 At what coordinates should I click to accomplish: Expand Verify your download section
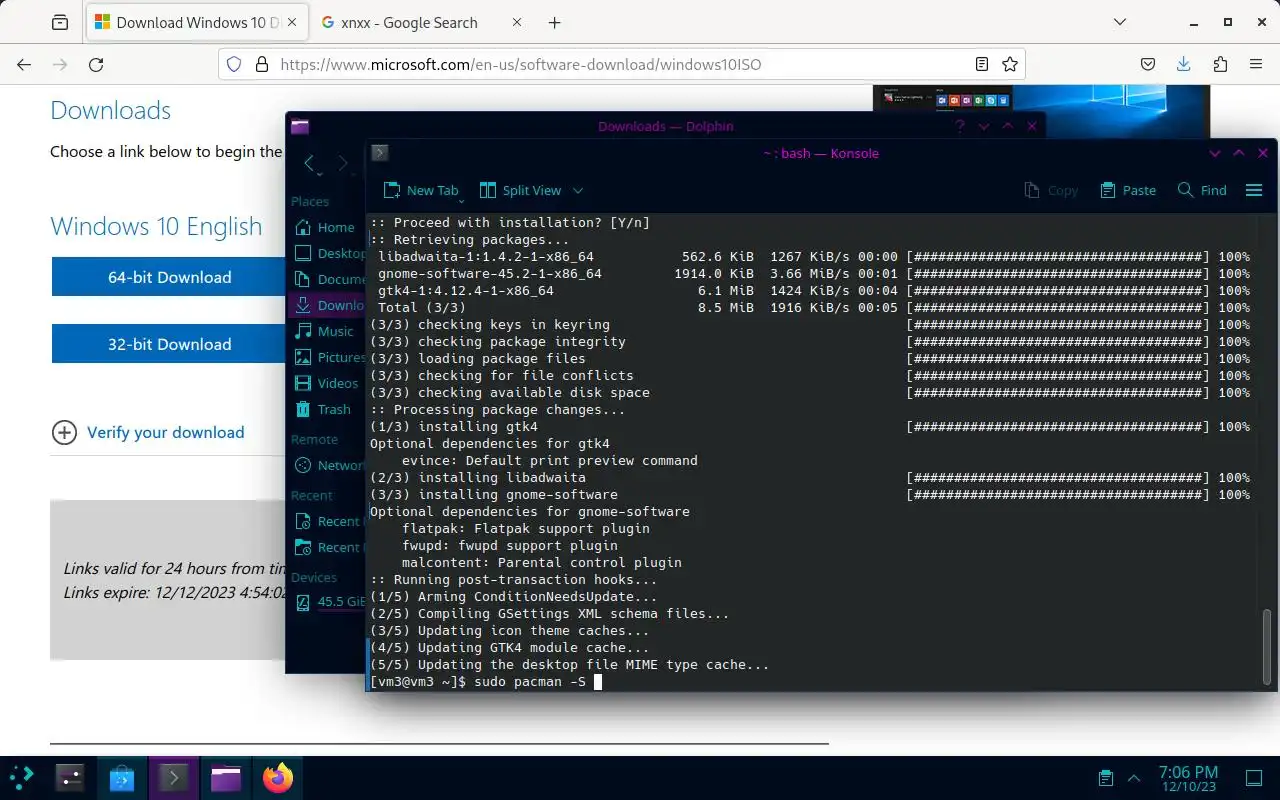(148, 432)
